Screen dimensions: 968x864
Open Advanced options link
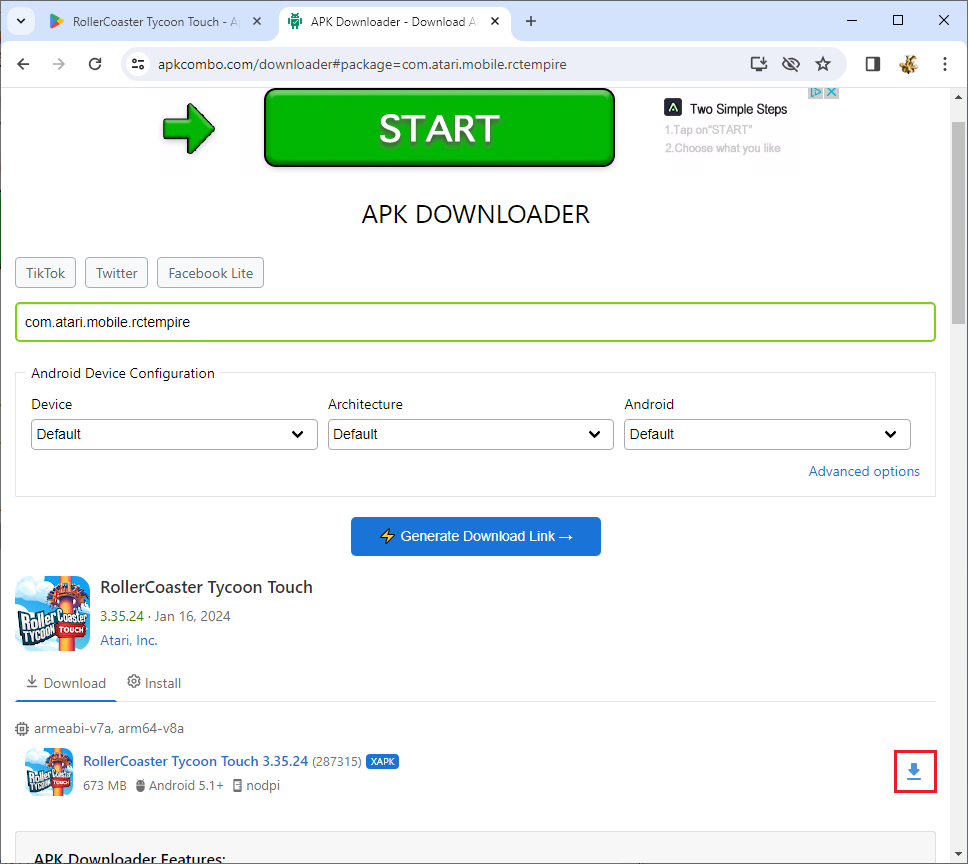tap(864, 471)
